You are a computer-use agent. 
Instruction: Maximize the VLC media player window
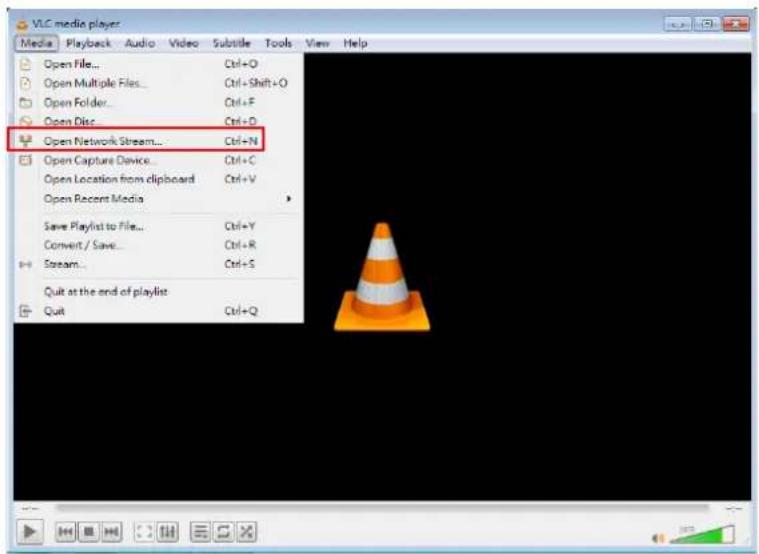click(x=706, y=24)
